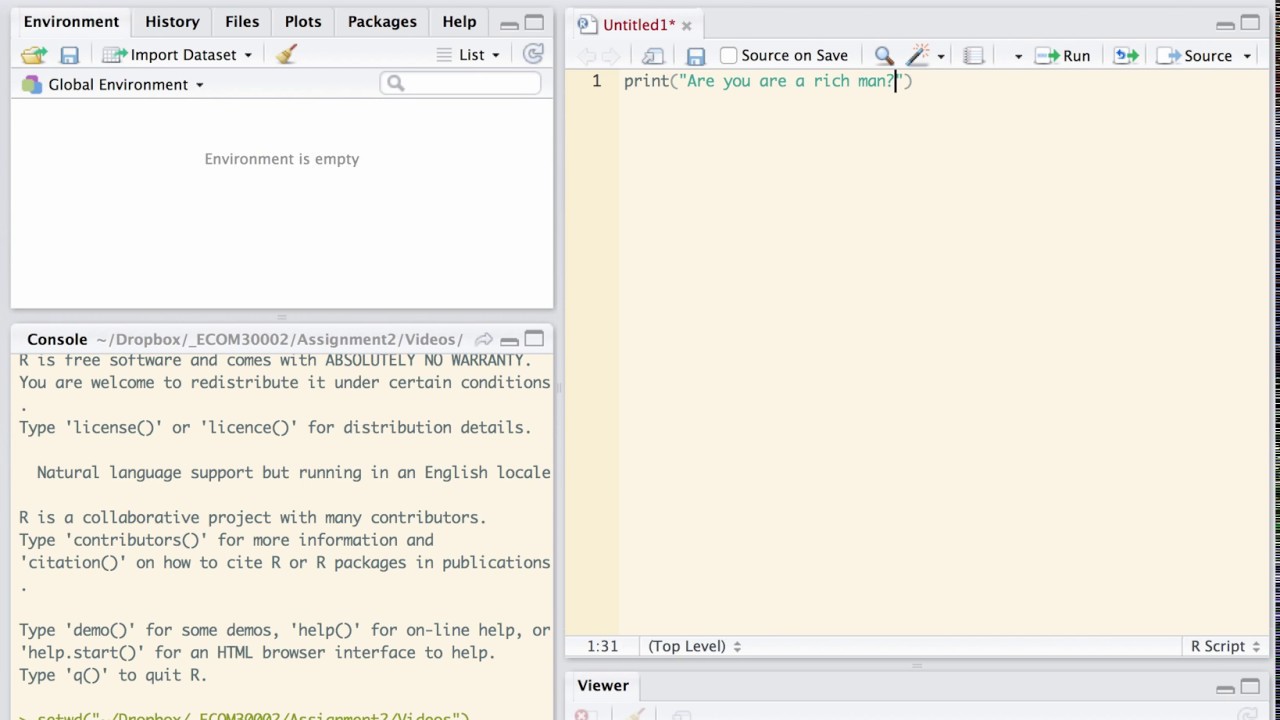Open the Import Dataset dropdown
Viewport: 1280px width, 720px height.
pos(248,56)
